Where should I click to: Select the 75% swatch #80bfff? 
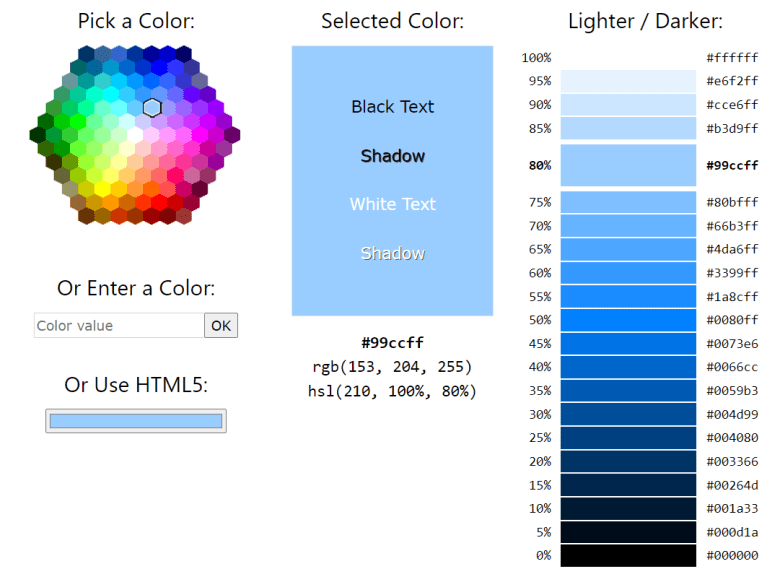coord(628,202)
